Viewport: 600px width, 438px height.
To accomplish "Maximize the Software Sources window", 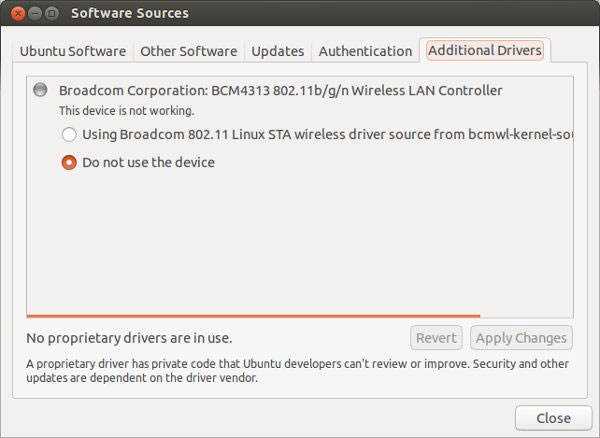I will click(x=52, y=13).
